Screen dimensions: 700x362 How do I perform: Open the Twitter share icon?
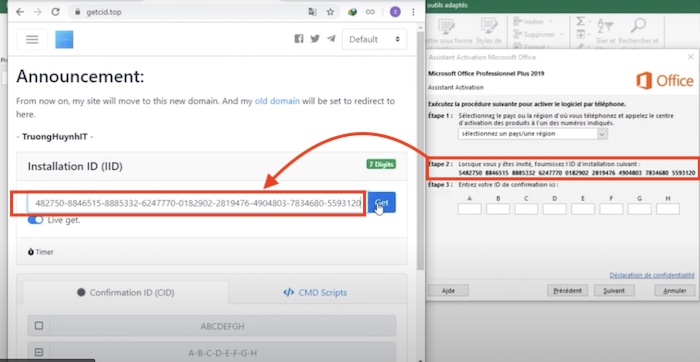pos(315,39)
